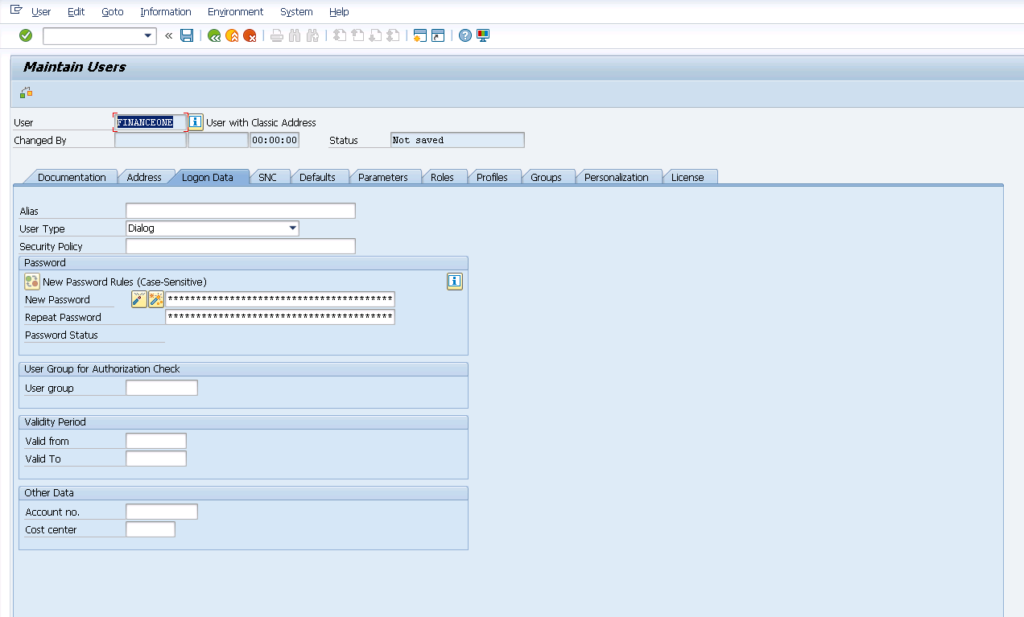Click the Find Next binoculars icon
The height and width of the screenshot is (617, 1024).
point(312,36)
